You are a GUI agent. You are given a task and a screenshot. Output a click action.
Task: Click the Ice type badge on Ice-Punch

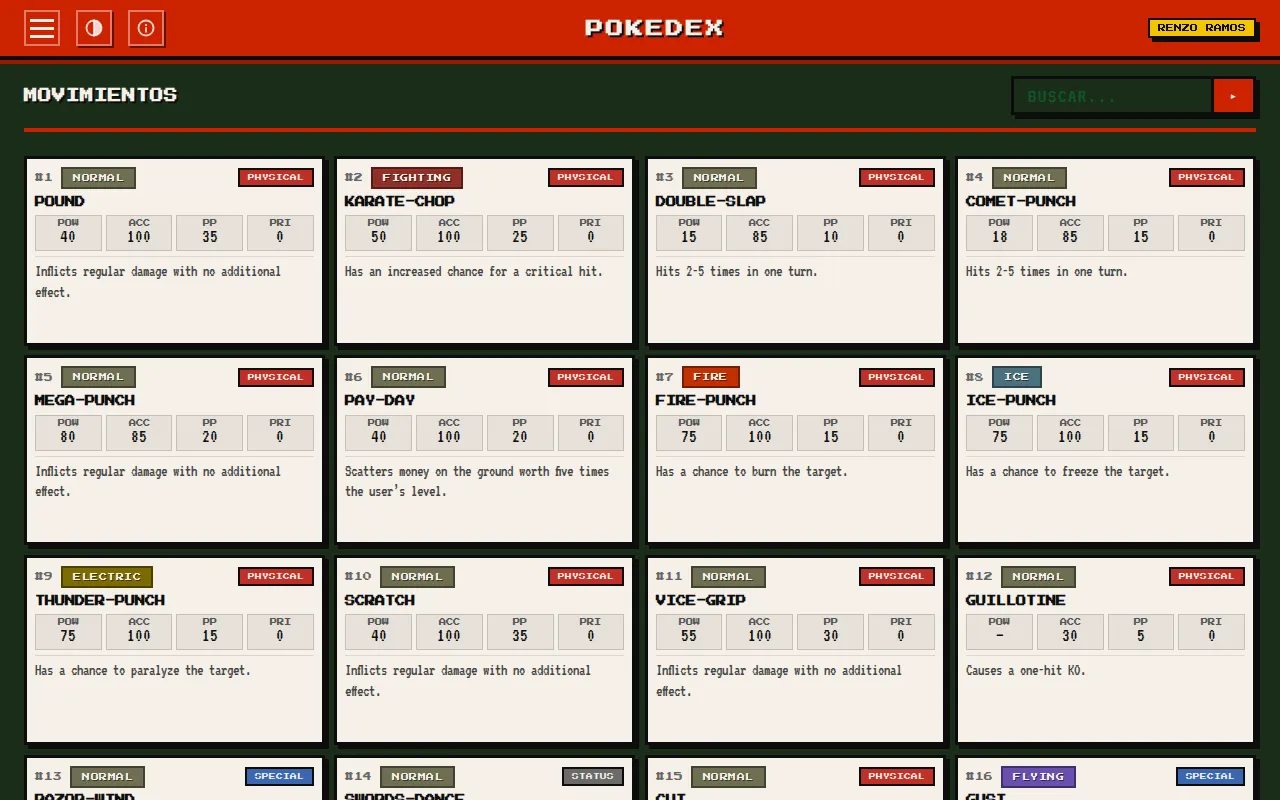pos(1017,377)
